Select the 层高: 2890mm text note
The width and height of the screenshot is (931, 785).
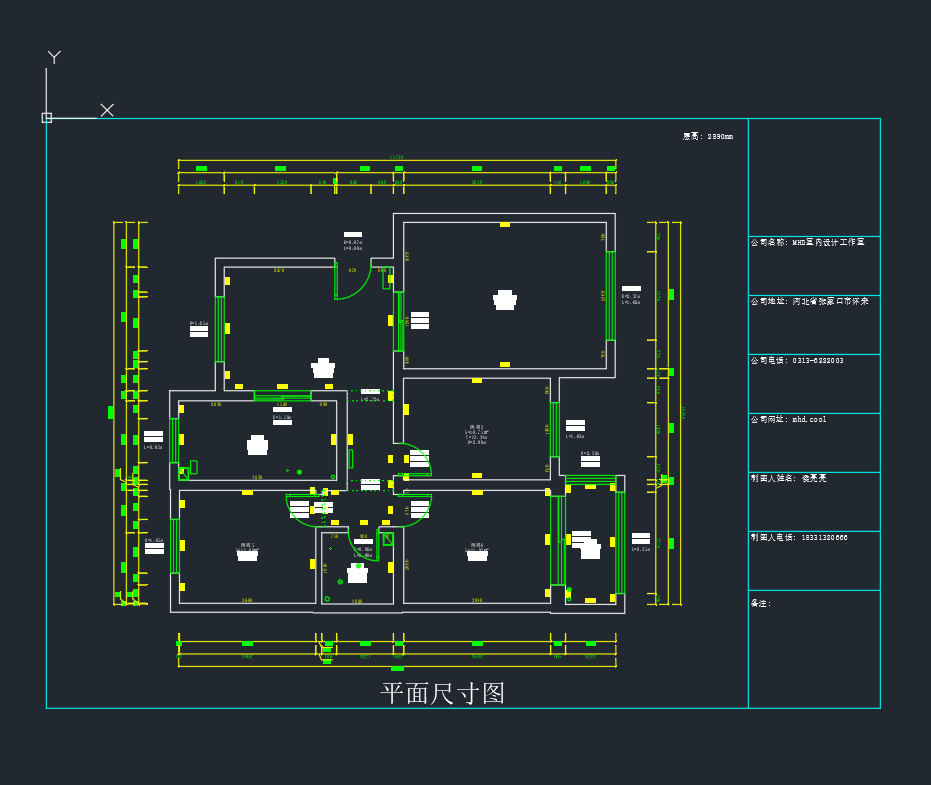708,137
